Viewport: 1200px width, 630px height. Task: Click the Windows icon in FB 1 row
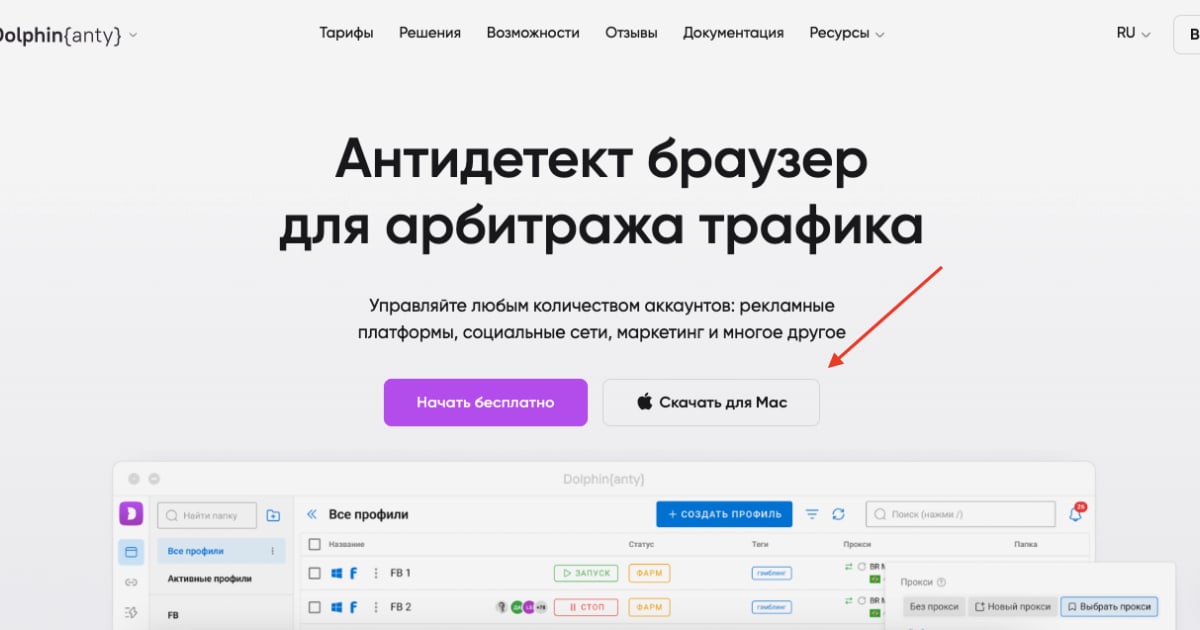tap(337, 573)
